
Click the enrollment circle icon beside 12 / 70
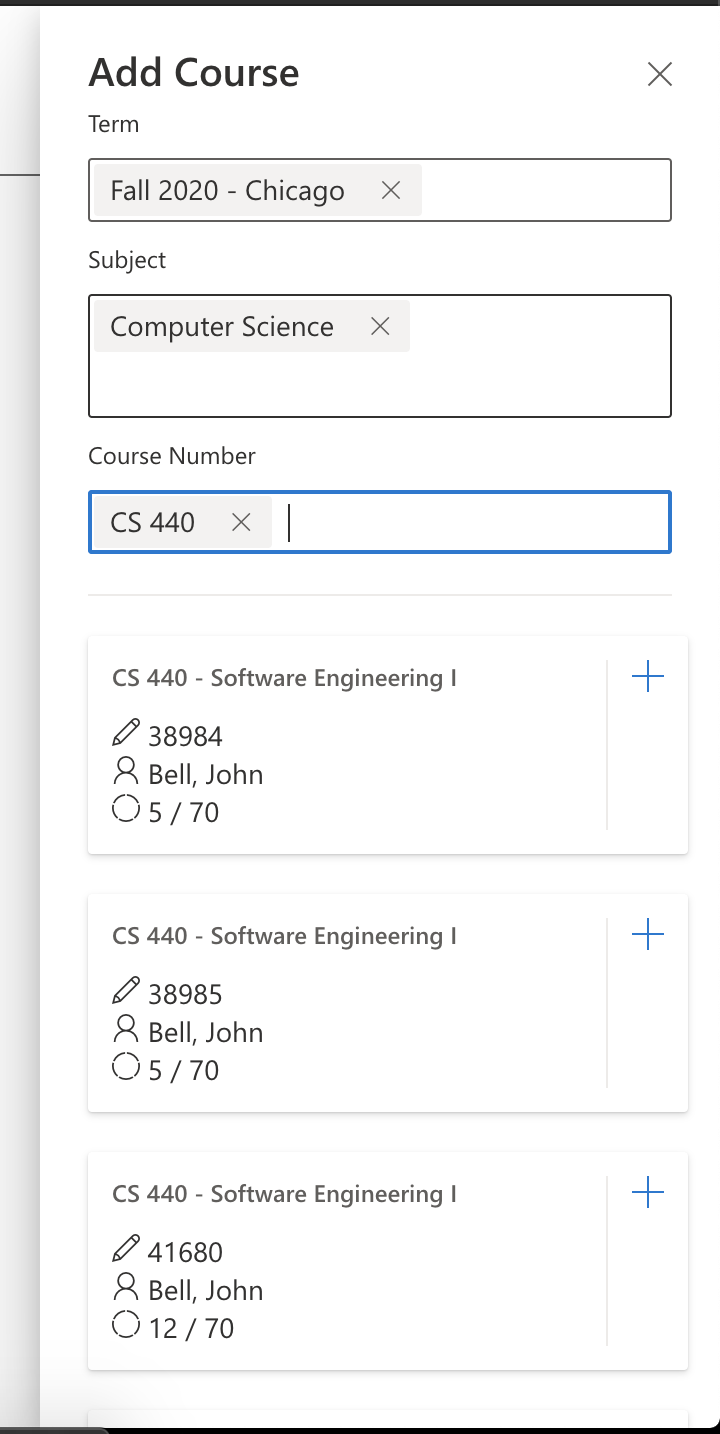126,1326
